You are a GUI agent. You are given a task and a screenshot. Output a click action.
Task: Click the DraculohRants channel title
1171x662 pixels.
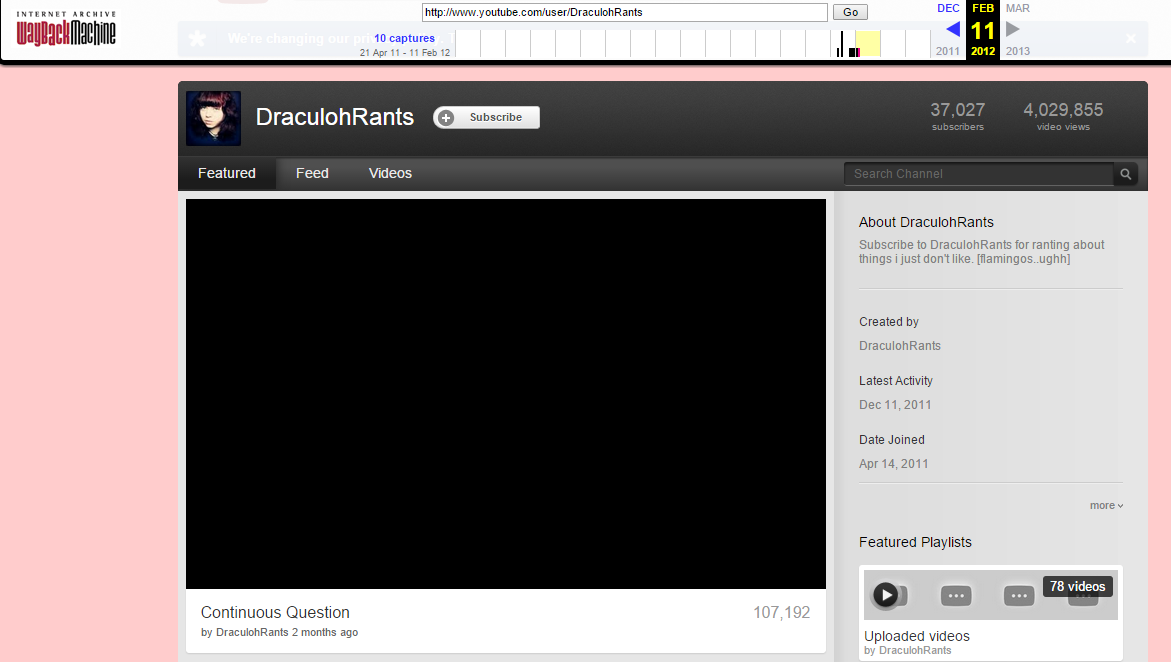tap(335, 117)
